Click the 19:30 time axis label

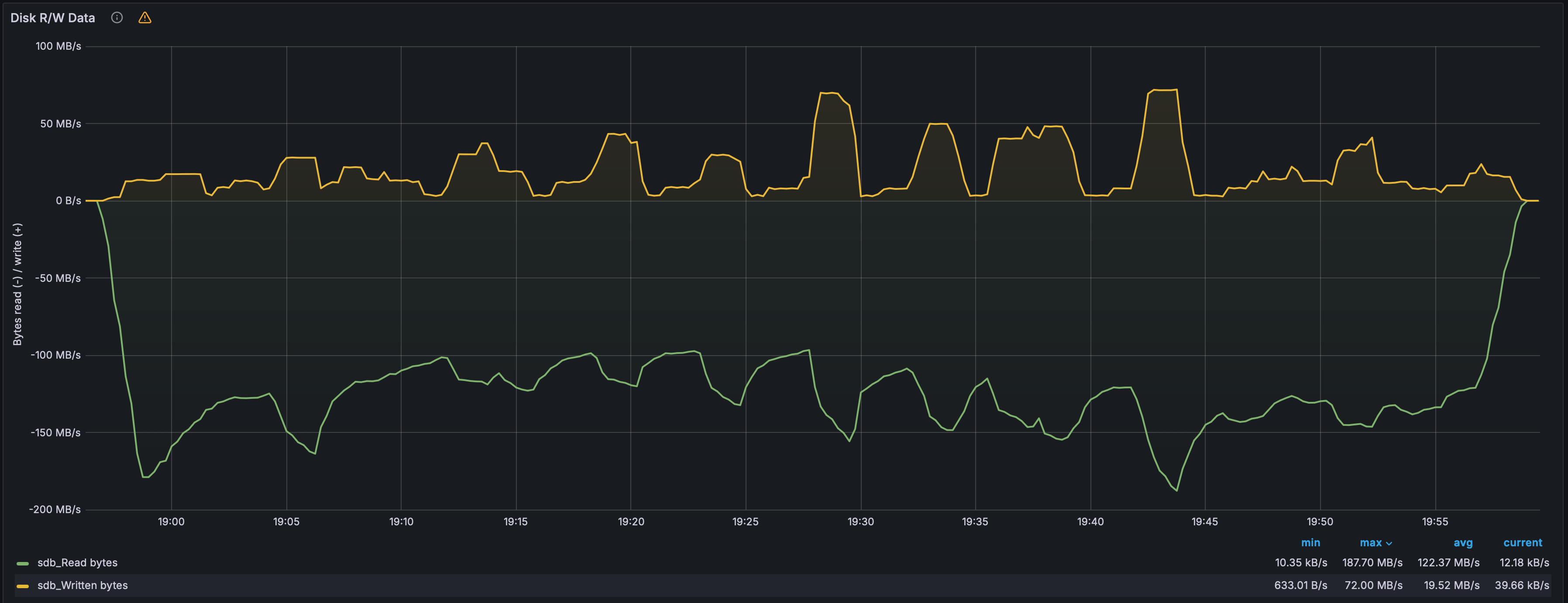click(860, 521)
